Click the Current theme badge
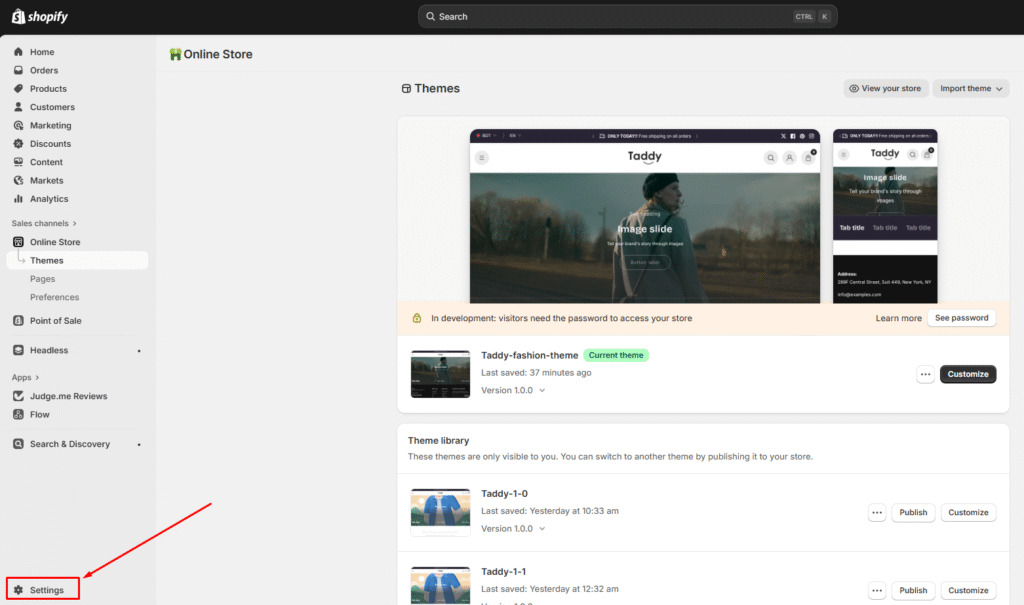 [616, 355]
